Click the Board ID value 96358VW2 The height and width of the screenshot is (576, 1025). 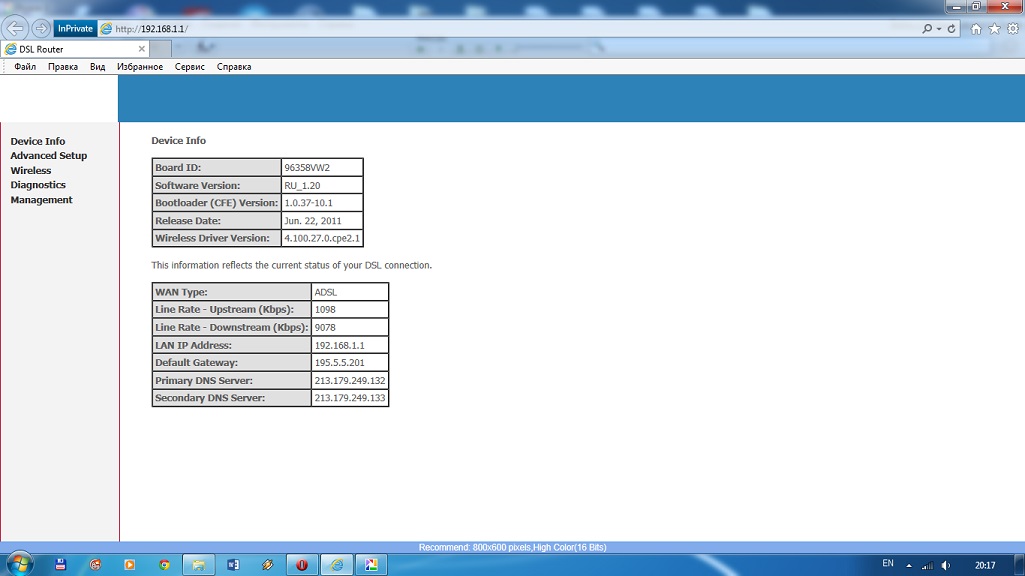pos(307,167)
